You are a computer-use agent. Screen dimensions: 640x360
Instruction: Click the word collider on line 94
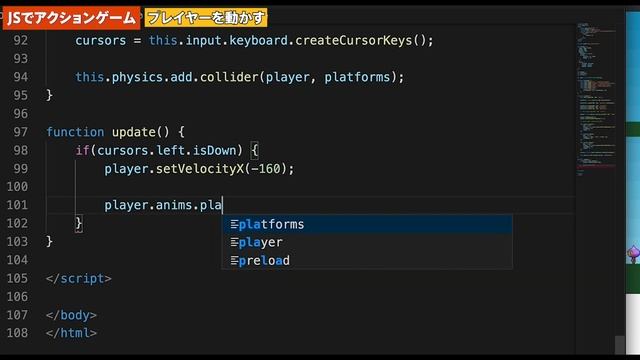[x=229, y=77]
